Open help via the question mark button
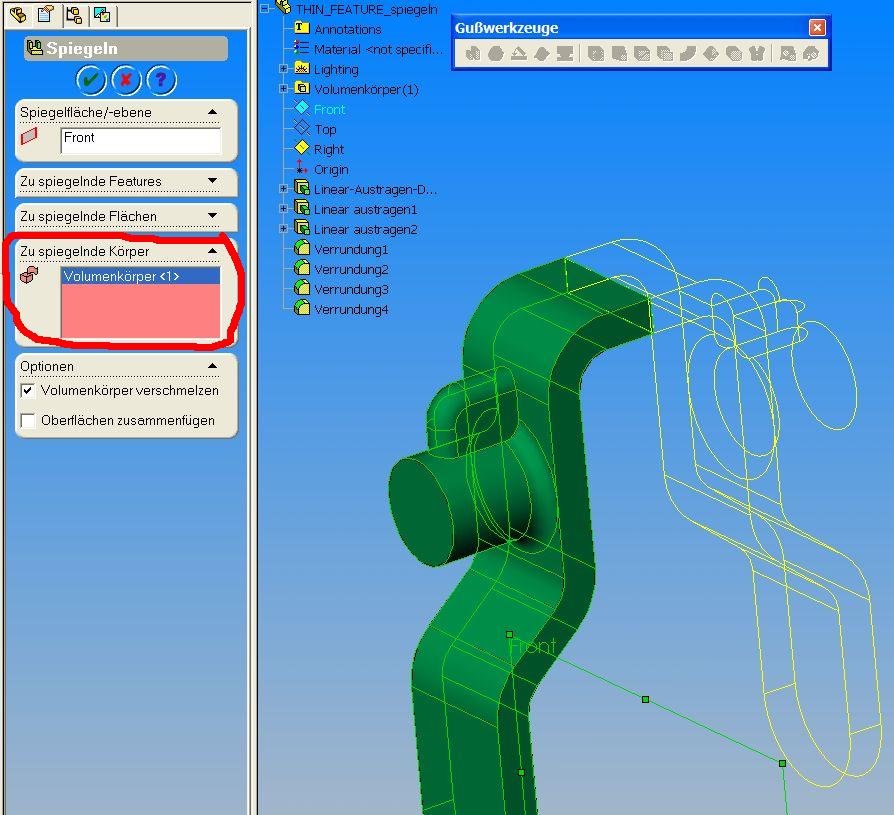 click(x=161, y=80)
